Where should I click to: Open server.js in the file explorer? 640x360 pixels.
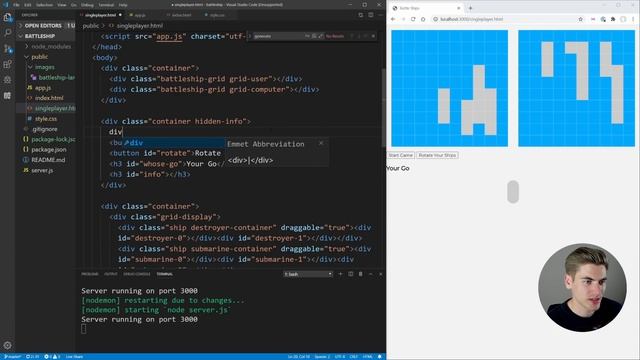[42, 170]
